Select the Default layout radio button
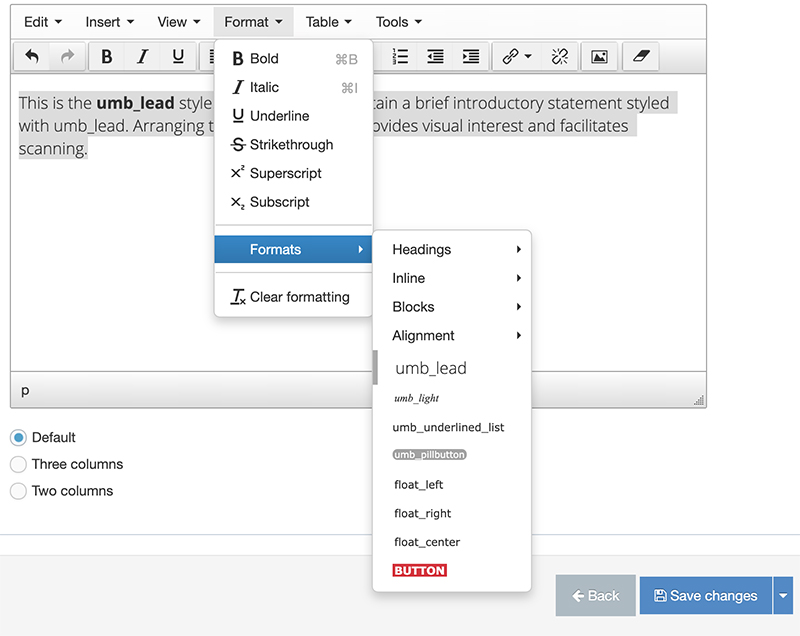Screen dimensions: 800x636 (18, 438)
